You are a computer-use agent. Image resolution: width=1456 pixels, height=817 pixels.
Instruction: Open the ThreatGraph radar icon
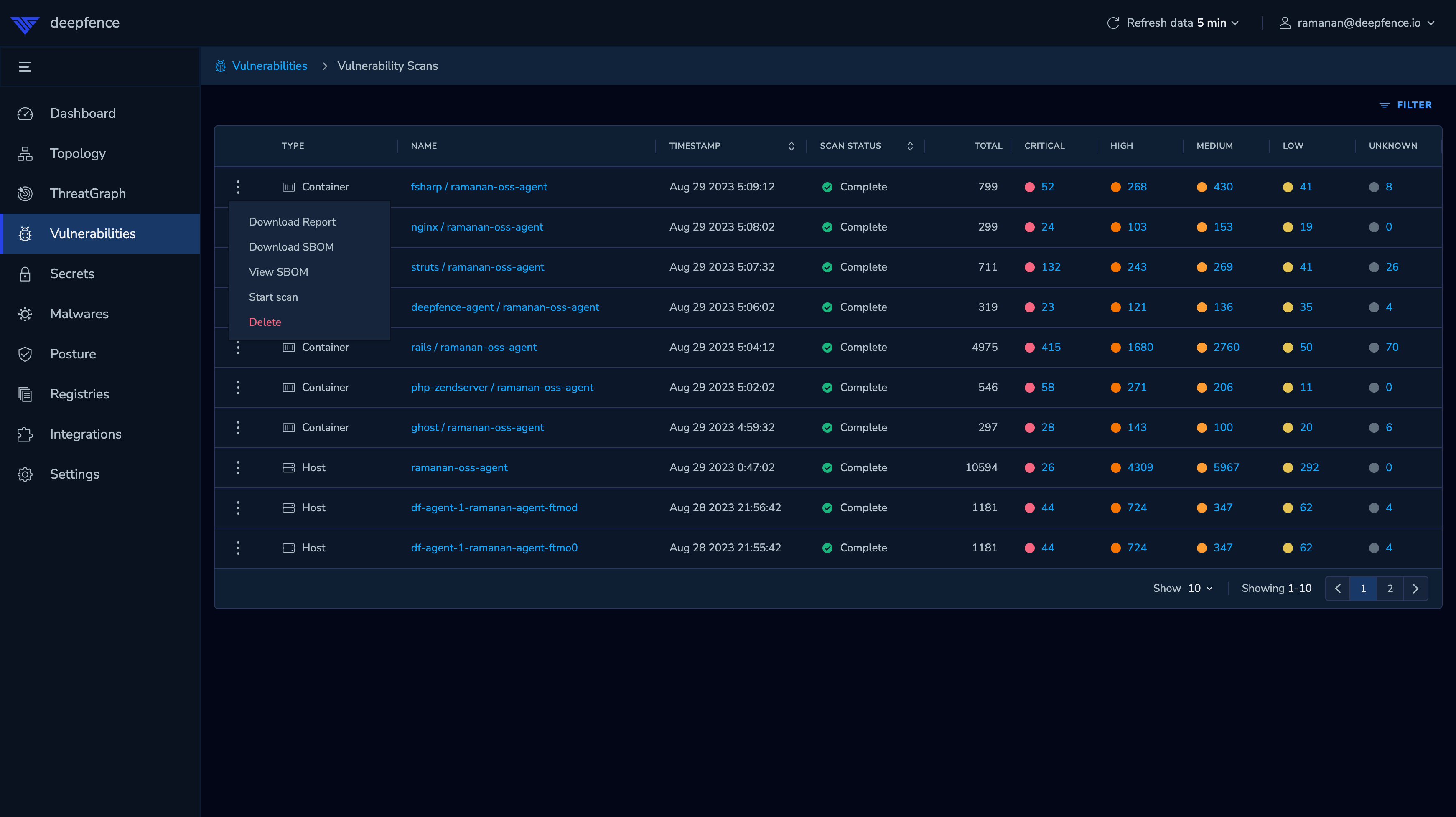click(x=25, y=194)
